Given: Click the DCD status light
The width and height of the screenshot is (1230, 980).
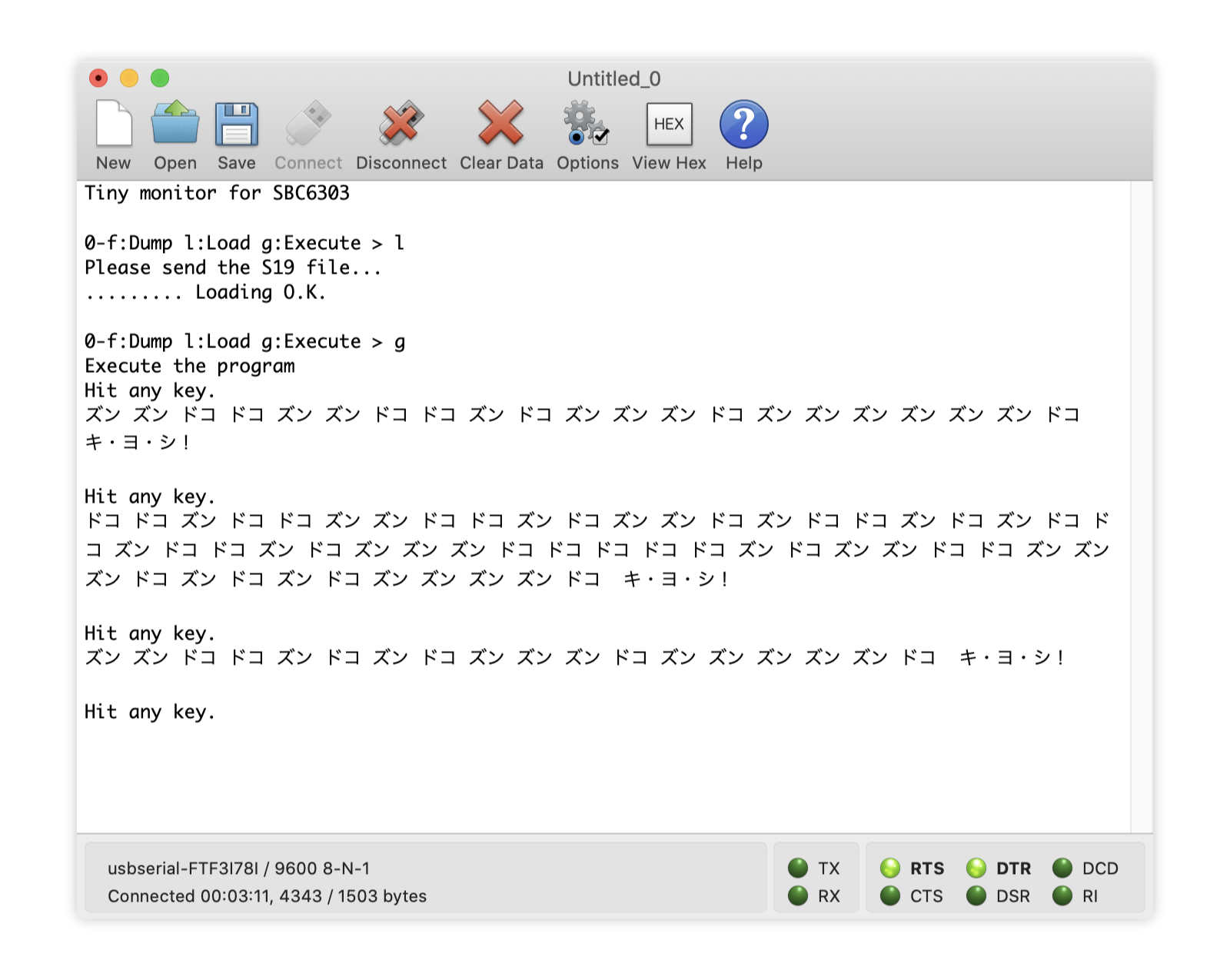Looking at the screenshot, I should (1062, 869).
